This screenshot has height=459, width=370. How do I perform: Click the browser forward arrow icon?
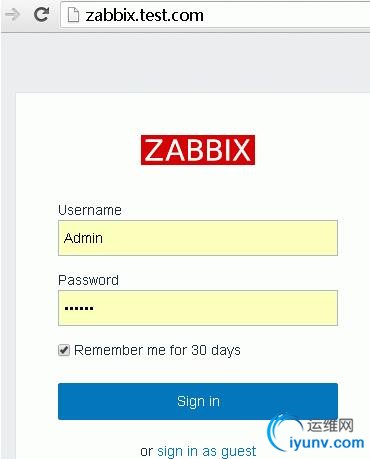(13, 15)
